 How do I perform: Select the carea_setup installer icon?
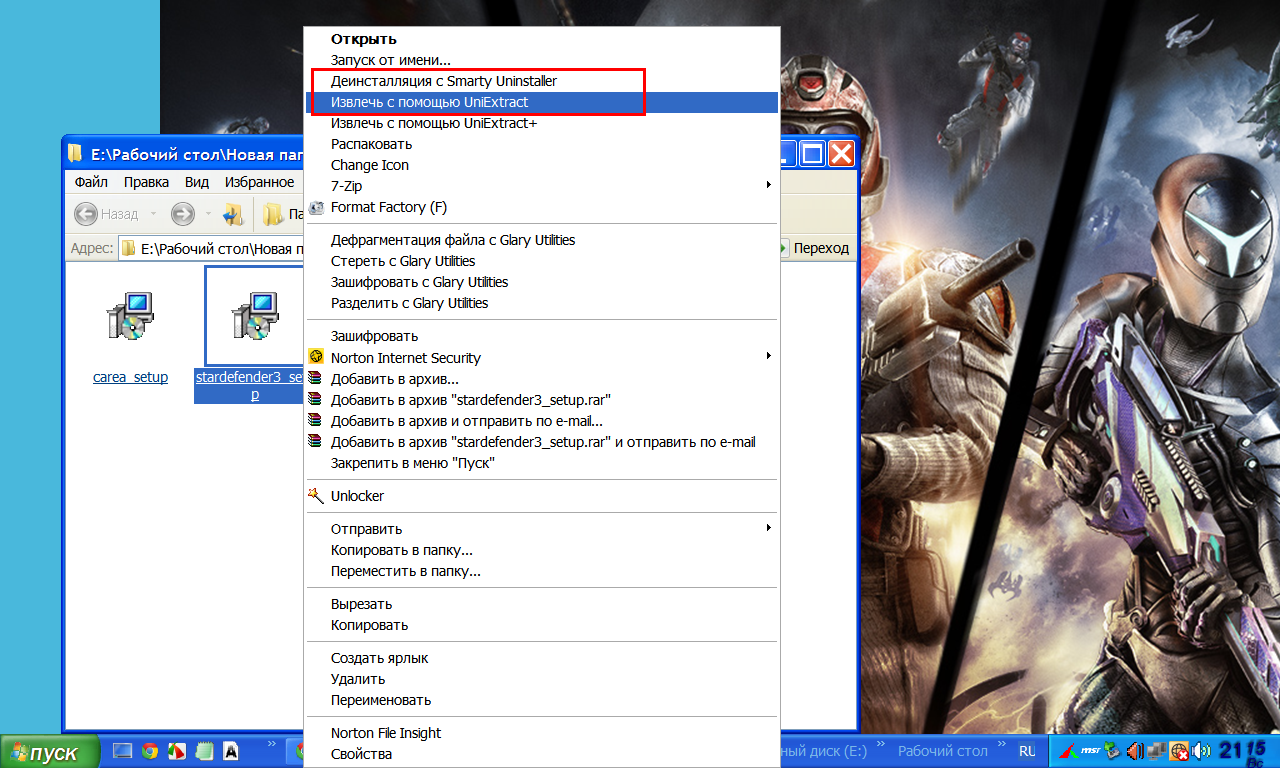point(130,317)
